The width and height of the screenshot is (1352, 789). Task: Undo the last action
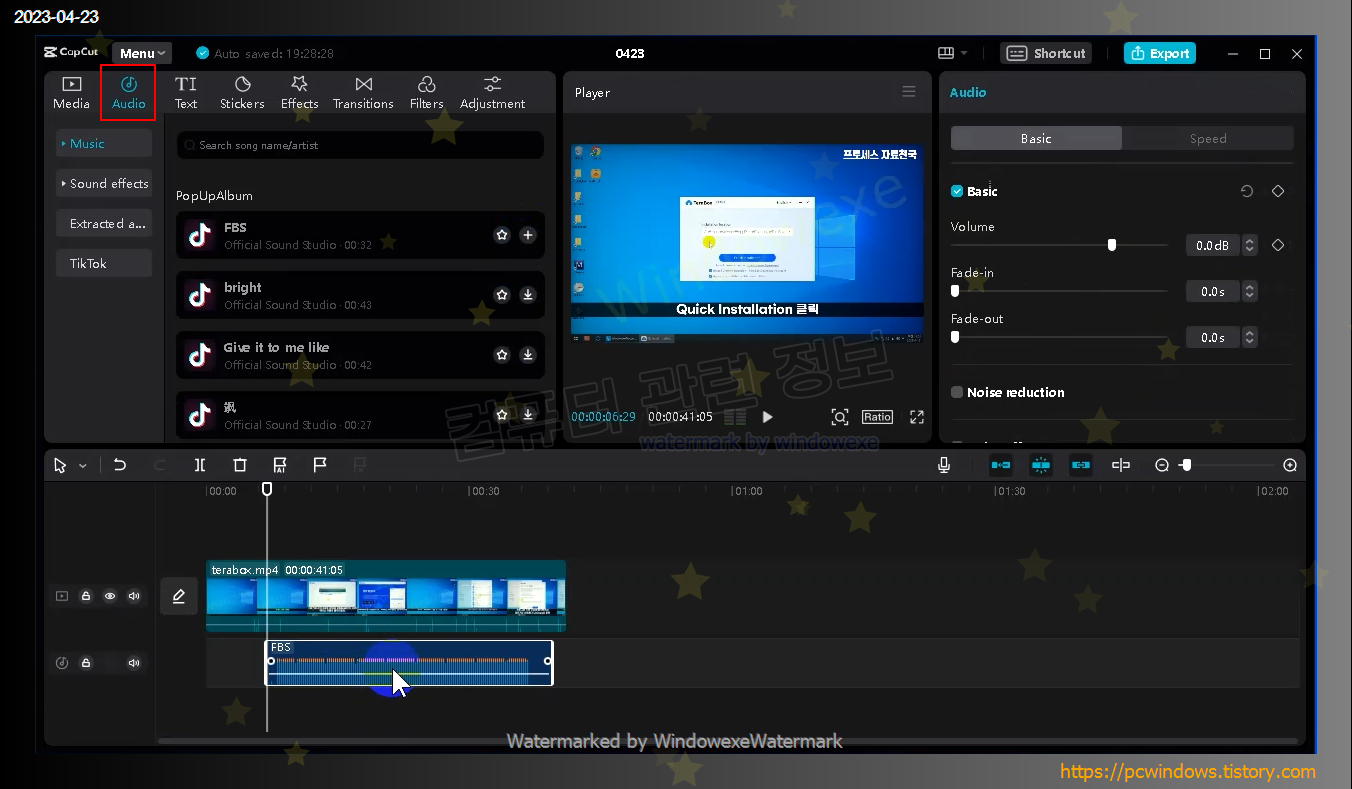tap(120, 465)
